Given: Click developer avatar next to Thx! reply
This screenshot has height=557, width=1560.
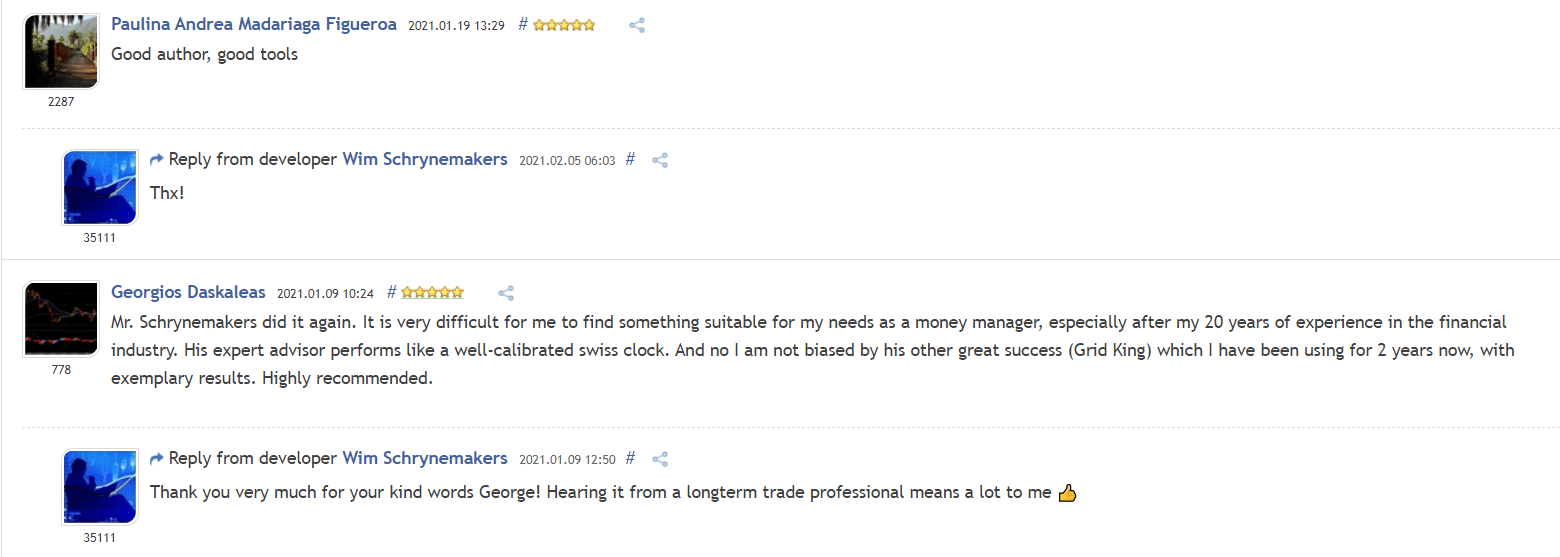Looking at the screenshot, I should click(100, 188).
